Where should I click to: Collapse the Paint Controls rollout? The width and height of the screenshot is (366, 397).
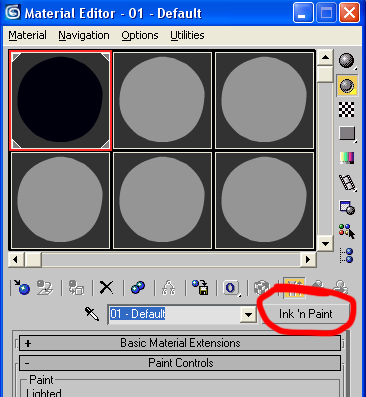(x=180, y=363)
